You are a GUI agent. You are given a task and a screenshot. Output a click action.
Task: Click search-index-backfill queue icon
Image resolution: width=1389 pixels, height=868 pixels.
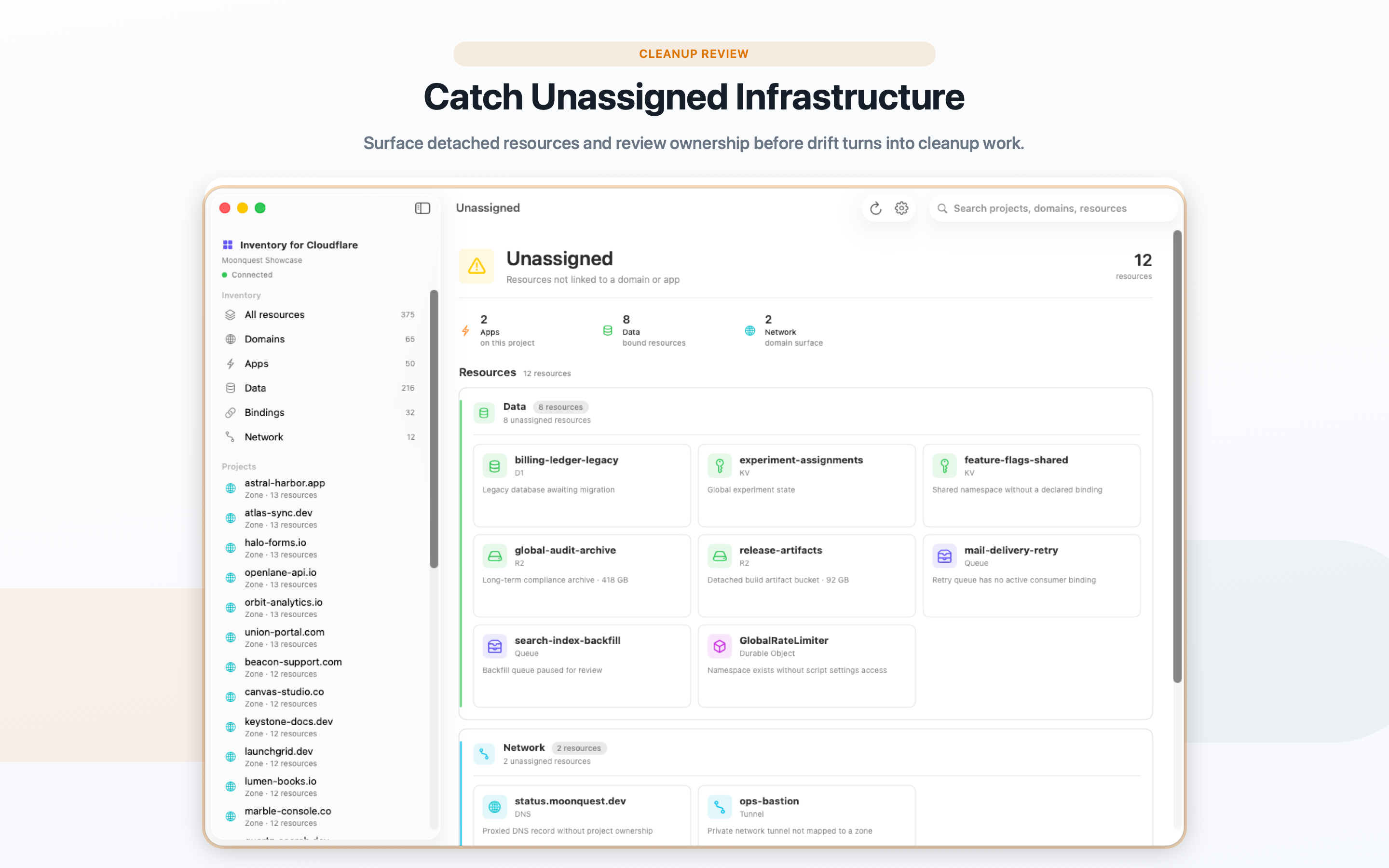(x=494, y=646)
